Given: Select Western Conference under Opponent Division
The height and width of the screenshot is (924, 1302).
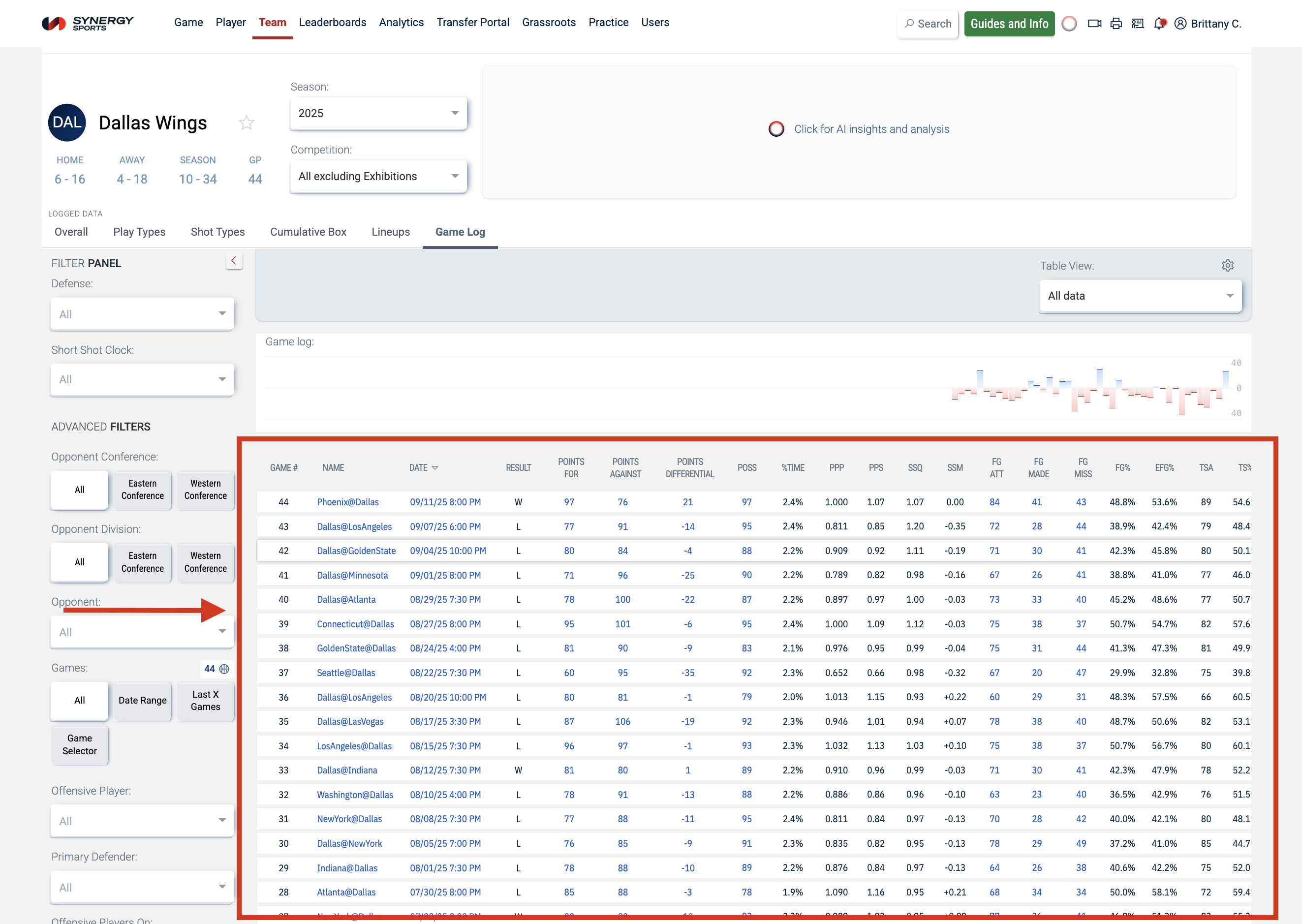Looking at the screenshot, I should tap(205, 562).
